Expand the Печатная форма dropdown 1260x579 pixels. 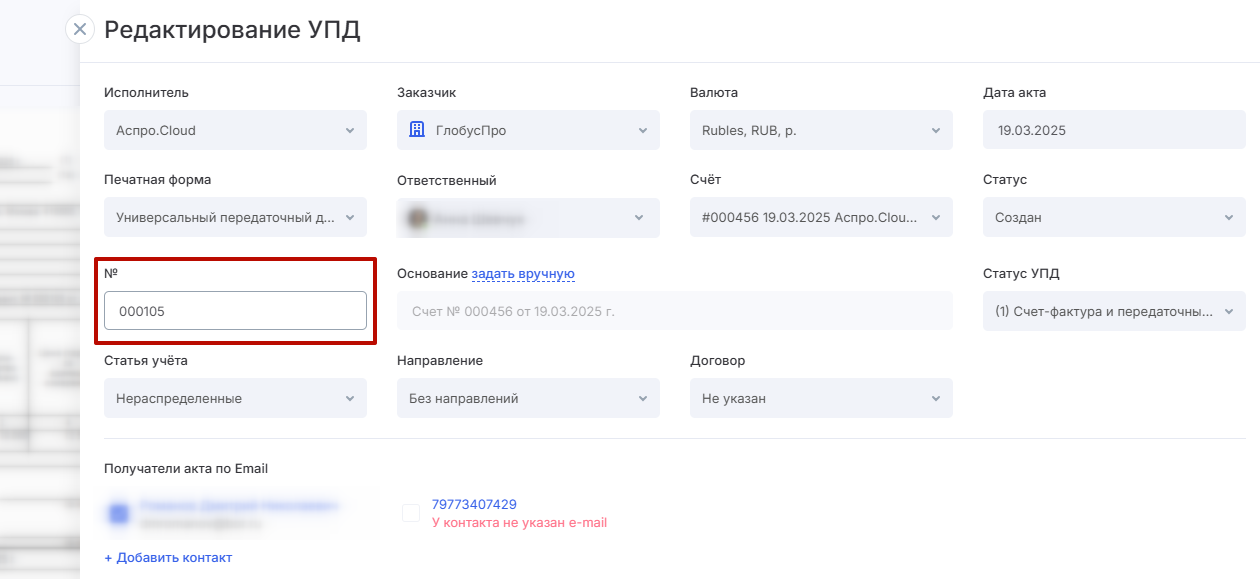pos(235,217)
